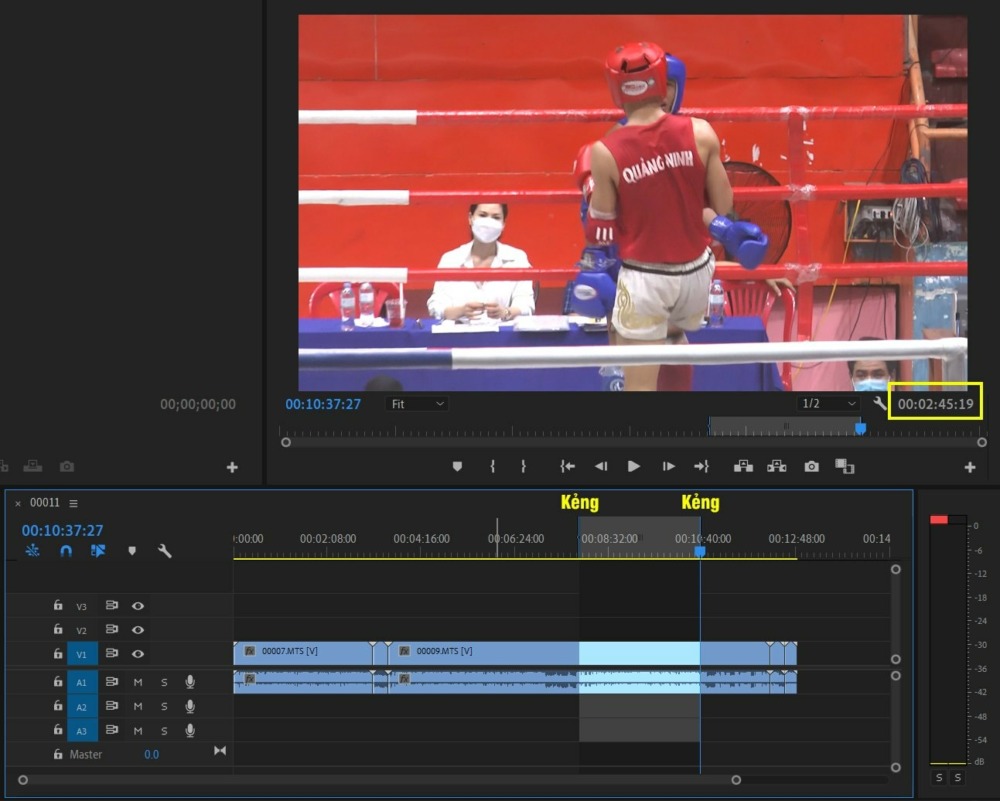The width and height of the screenshot is (1000, 801).
Task: Click the Export Frame camera icon
Action: (x=811, y=466)
